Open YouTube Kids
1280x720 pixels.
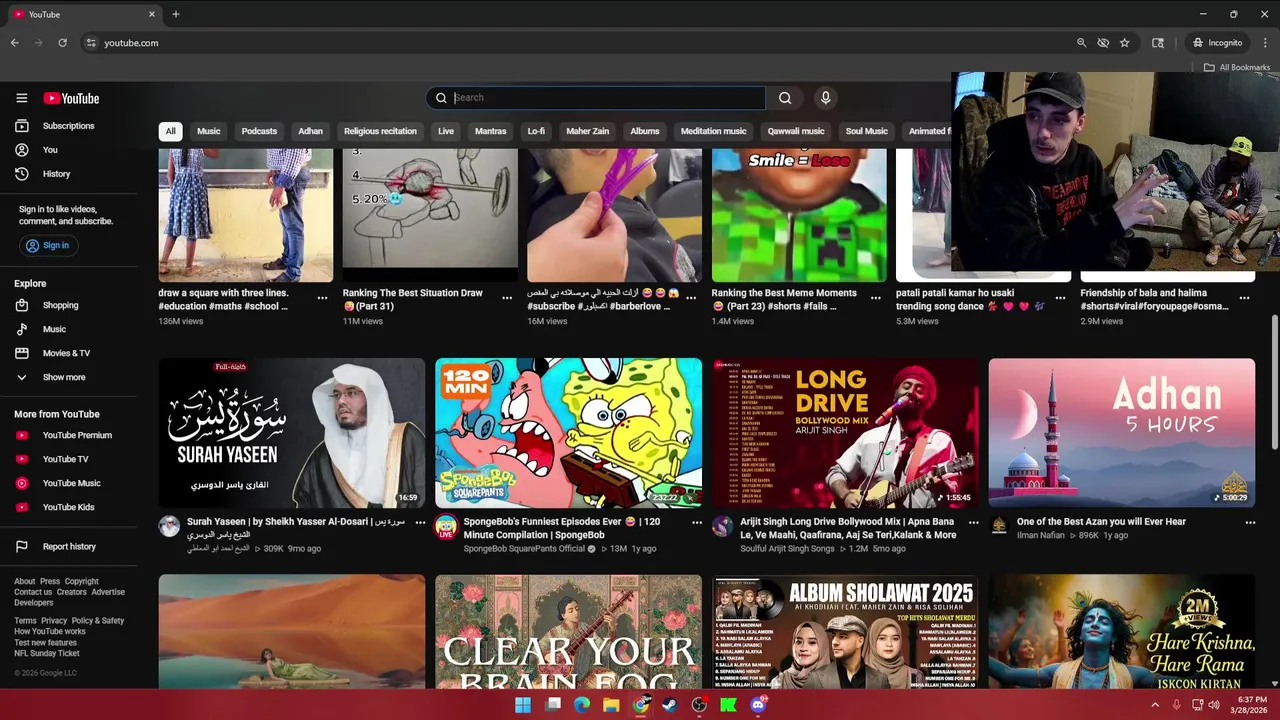tap(68, 507)
